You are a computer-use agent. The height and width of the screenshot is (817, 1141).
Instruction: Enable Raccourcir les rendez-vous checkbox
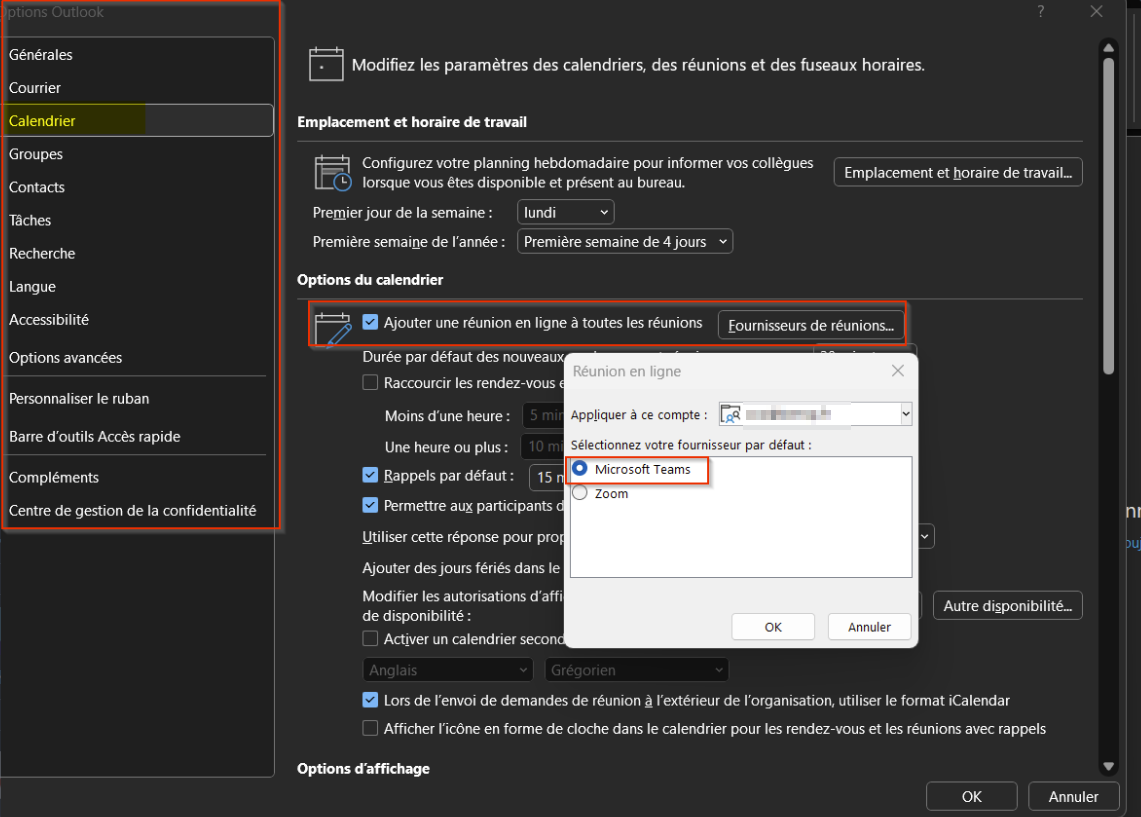[x=370, y=383]
